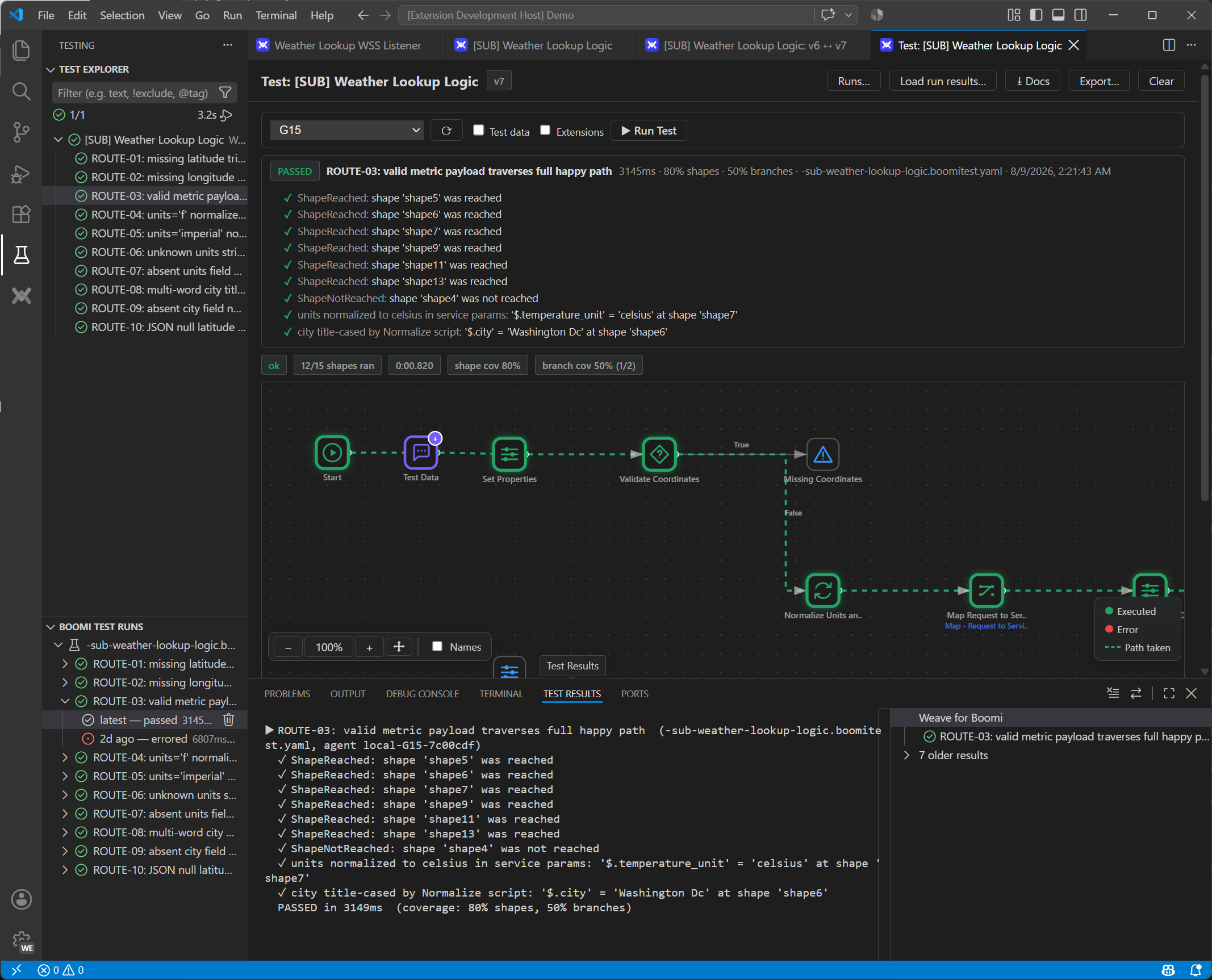Switch to the PROBLEMS panel tab

(287, 694)
